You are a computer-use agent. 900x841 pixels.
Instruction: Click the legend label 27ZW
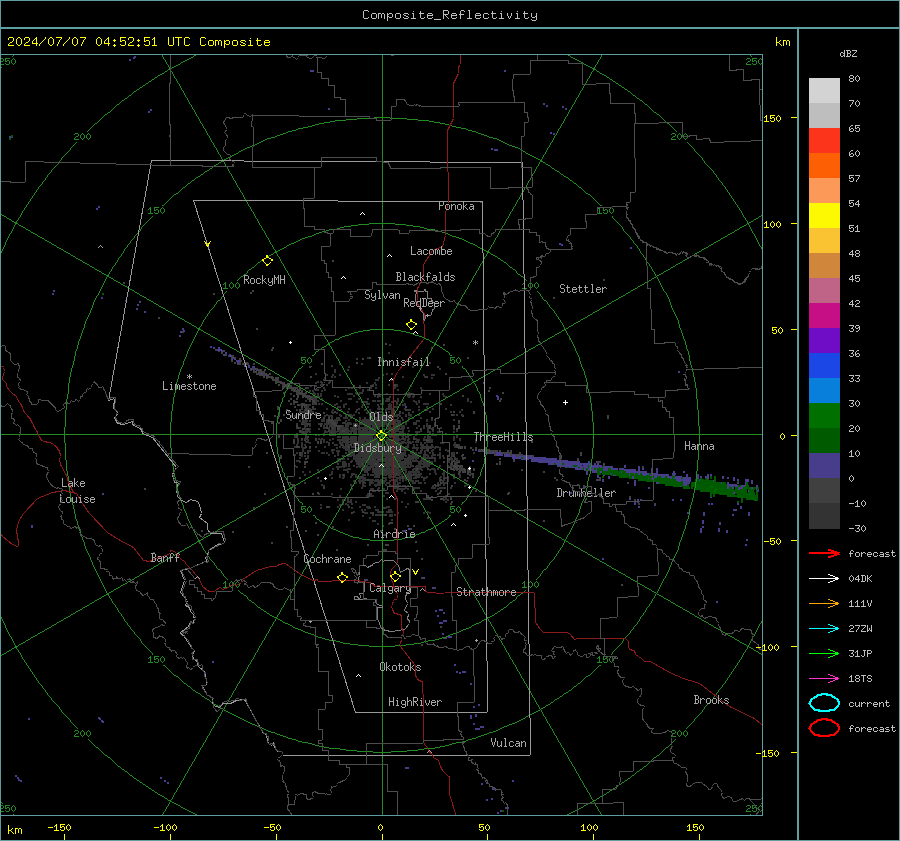click(x=860, y=629)
